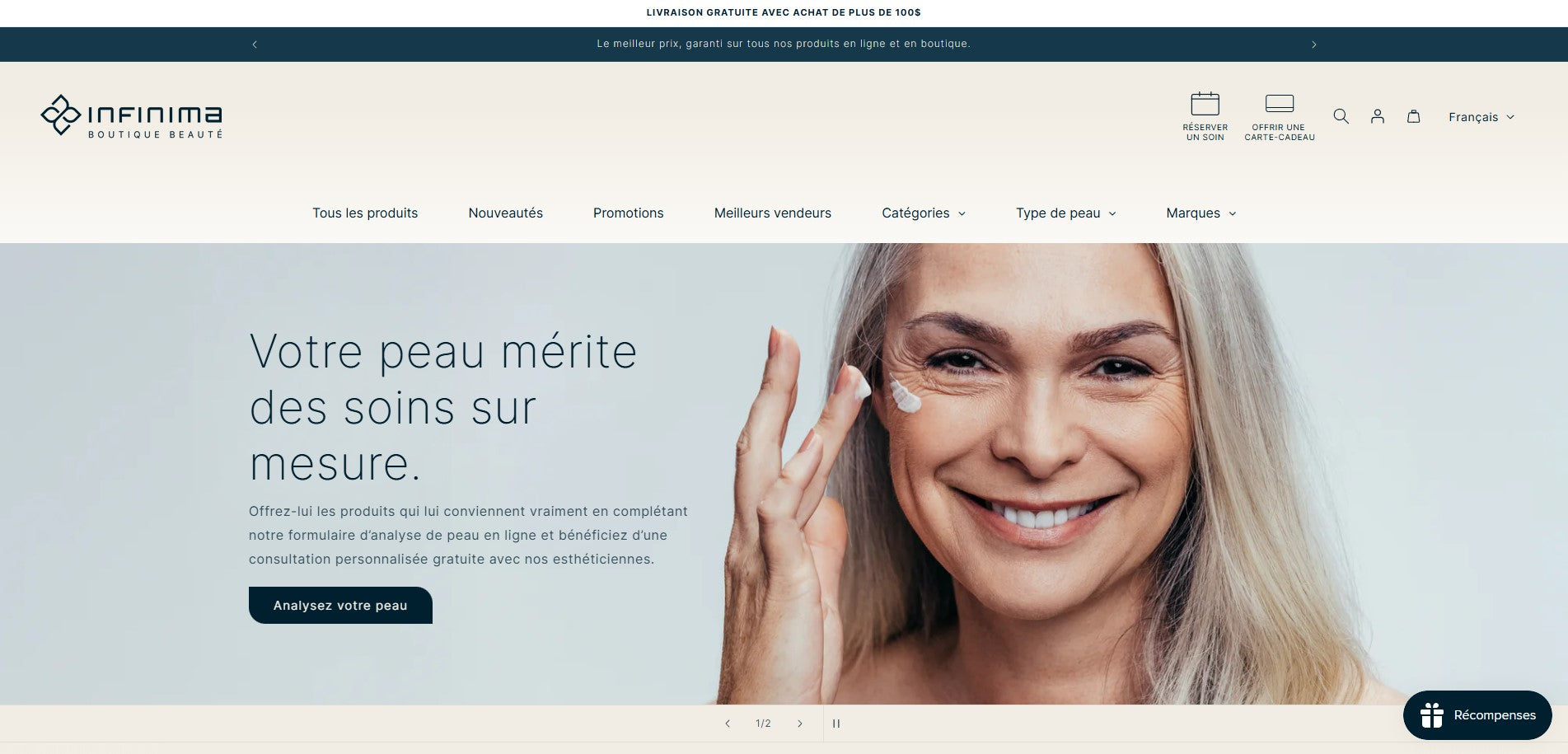This screenshot has width=1568, height=754.
Task: Go to the Infinima Boutique Beauté logo
Action: click(x=132, y=115)
